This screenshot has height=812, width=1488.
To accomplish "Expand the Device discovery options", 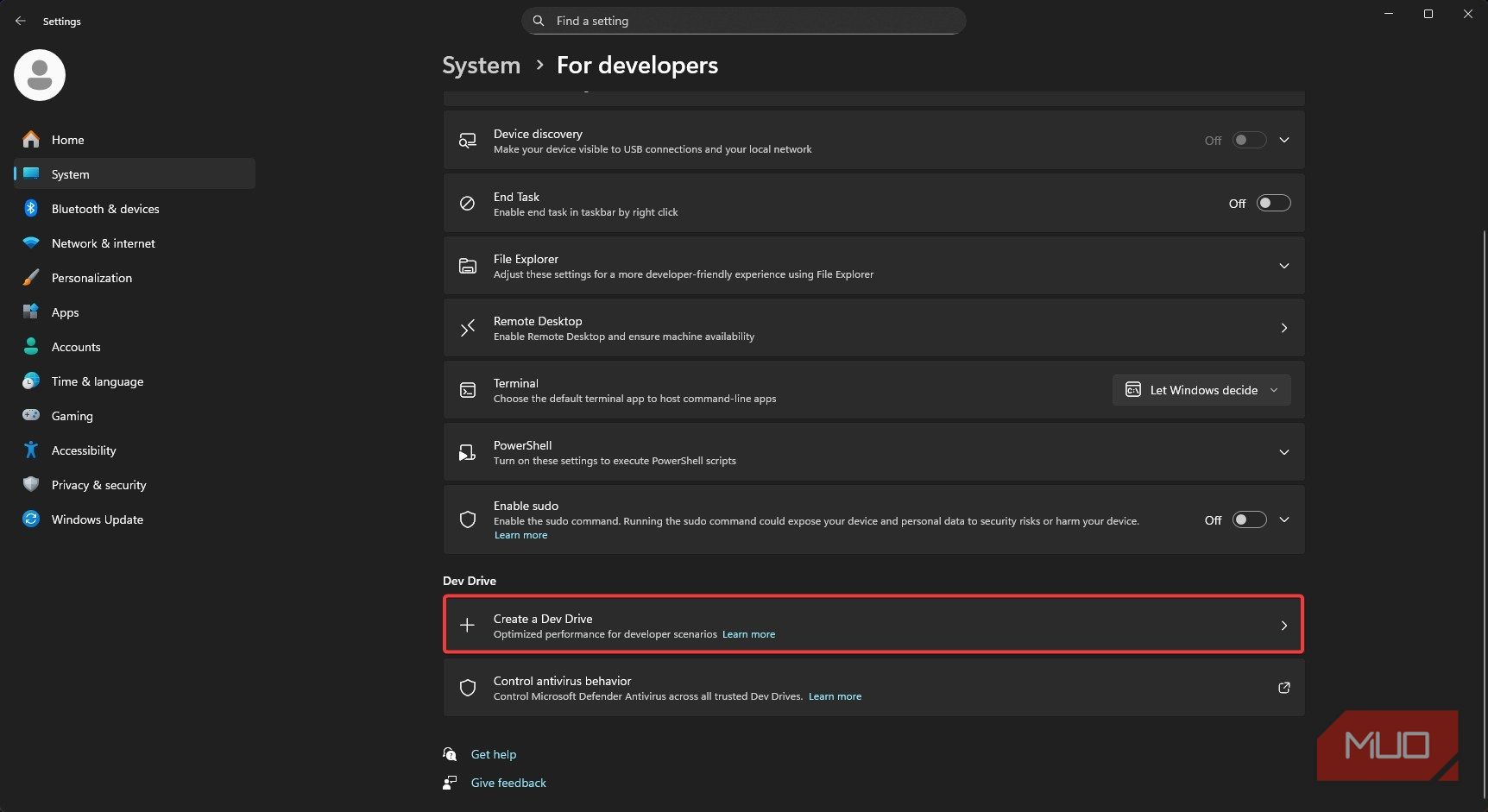I will pos(1284,140).
